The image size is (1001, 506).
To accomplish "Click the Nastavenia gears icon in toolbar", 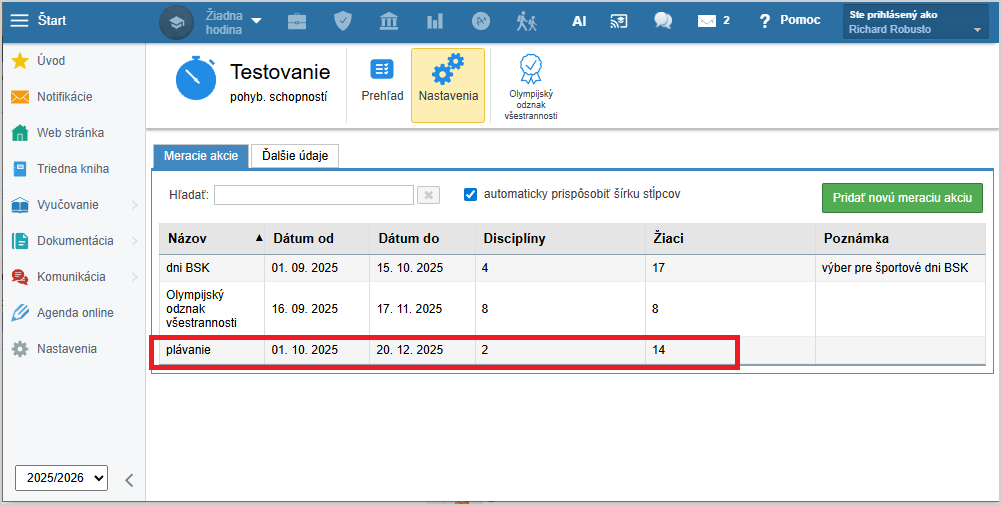I will click(x=448, y=70).
